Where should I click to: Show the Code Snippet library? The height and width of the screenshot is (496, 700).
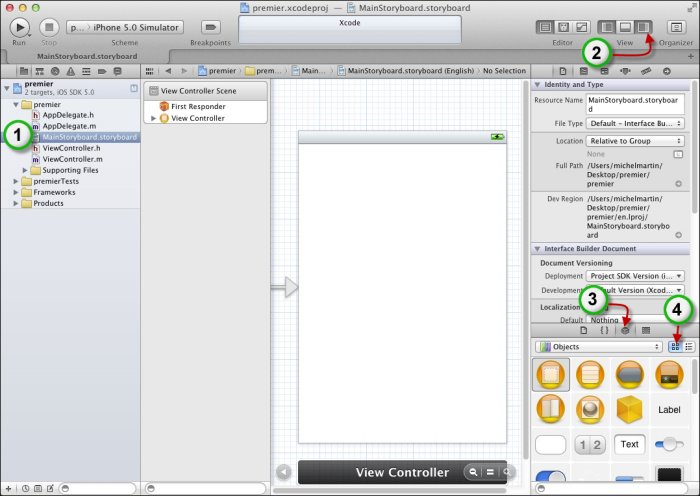(x=604, y=329)
